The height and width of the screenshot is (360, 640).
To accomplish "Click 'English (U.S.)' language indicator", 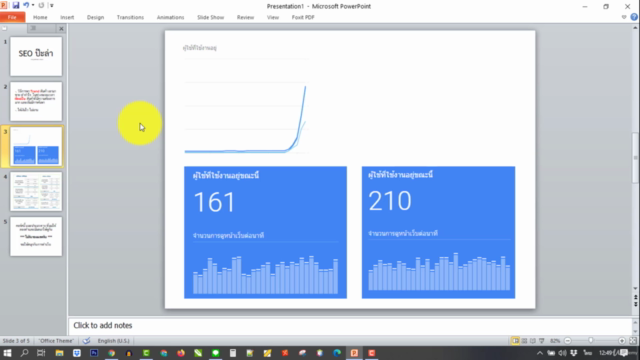I will click(113, 340).
